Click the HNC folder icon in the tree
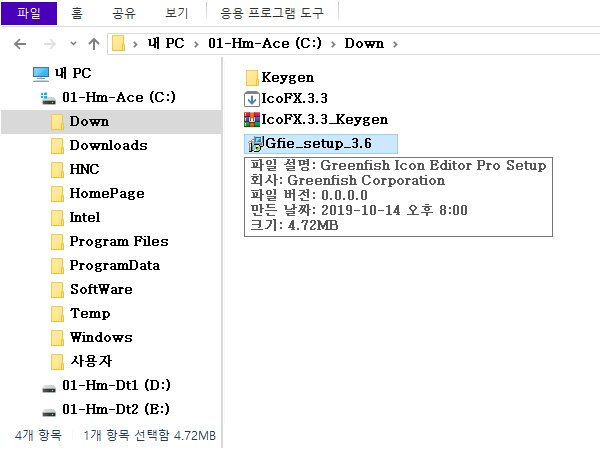 pos(57,170)
